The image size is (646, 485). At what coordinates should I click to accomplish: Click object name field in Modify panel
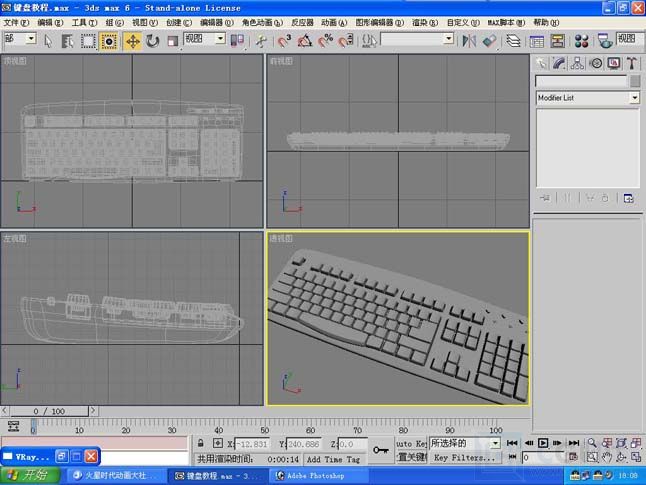(581, 81)
